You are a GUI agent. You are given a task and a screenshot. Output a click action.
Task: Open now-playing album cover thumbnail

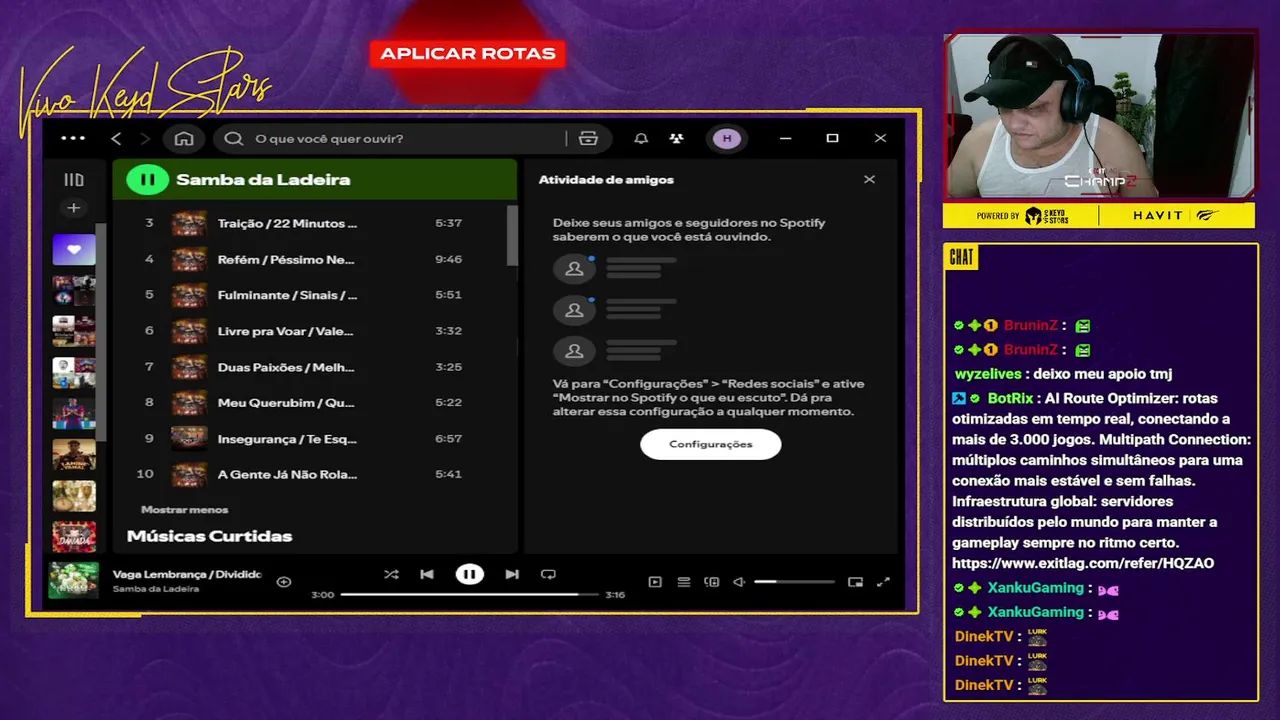pyautogui.click(x=74, y=580)
